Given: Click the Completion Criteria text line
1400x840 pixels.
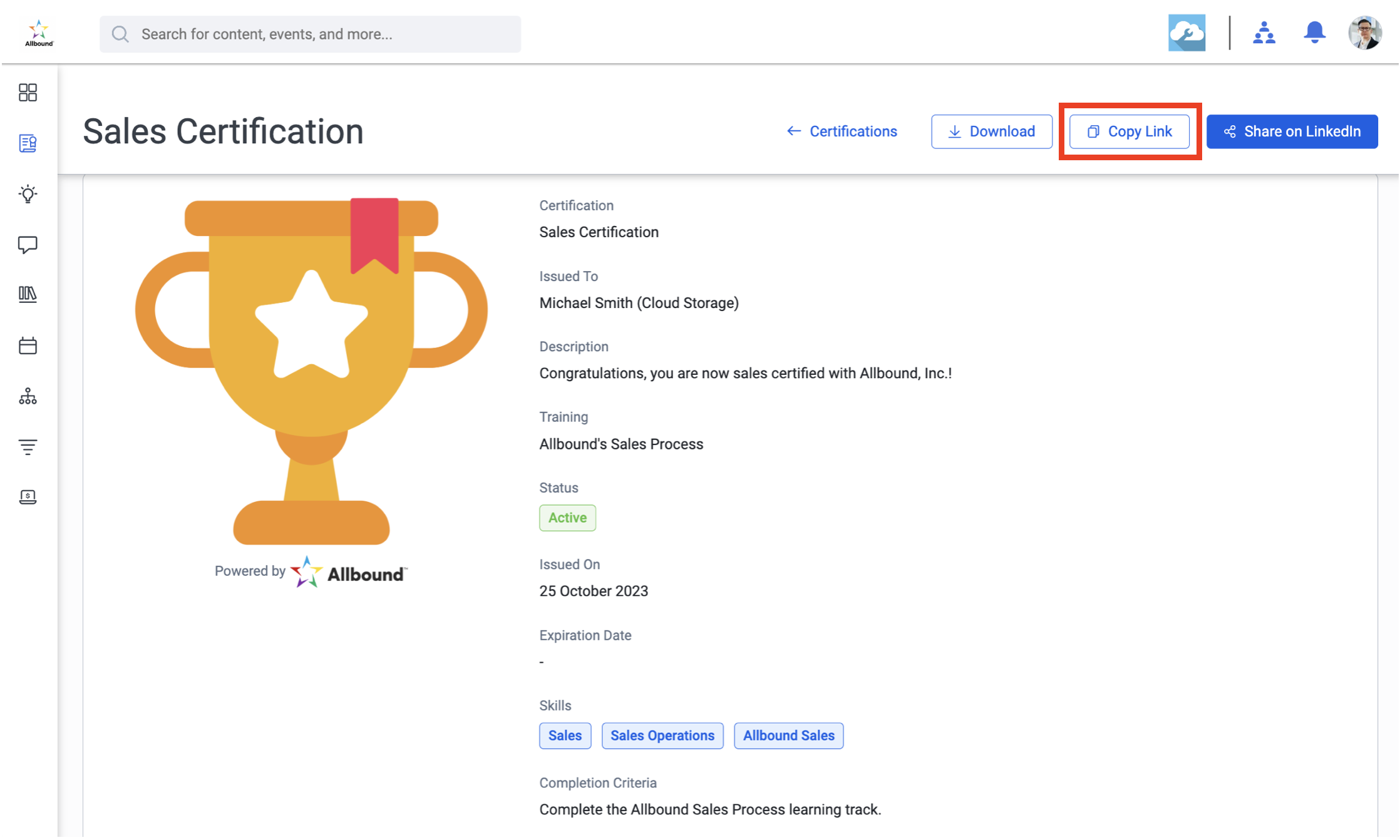Looking at the screenshot, I should [710, 809].
